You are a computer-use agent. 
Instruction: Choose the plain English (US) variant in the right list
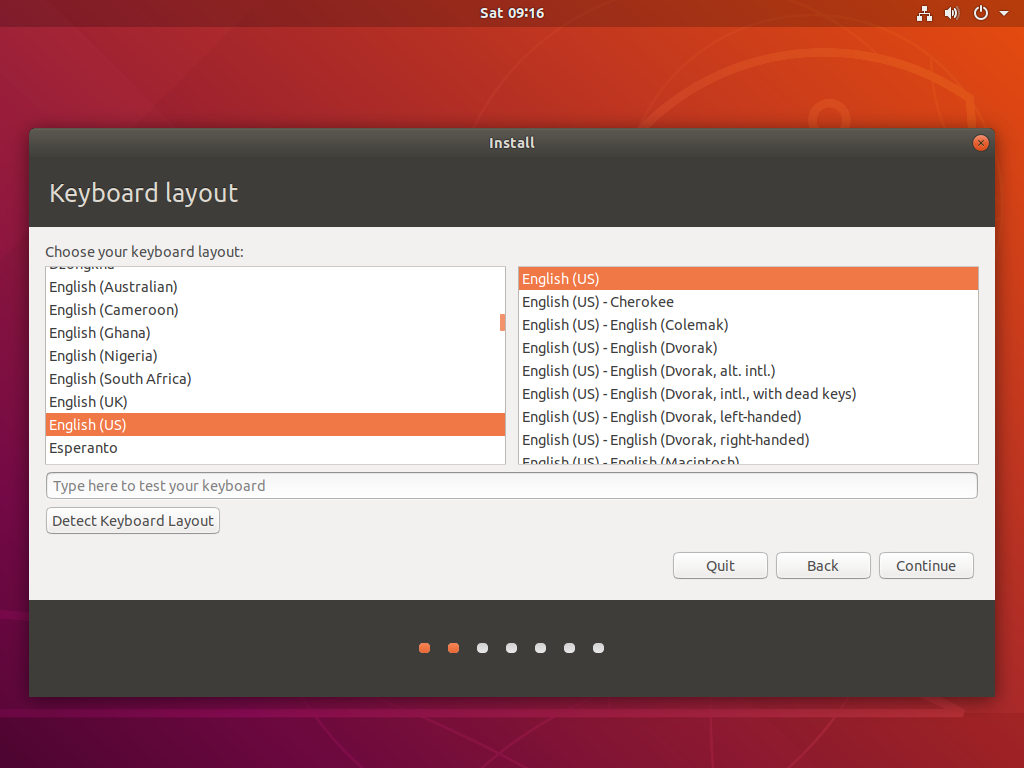coord(748,279)
